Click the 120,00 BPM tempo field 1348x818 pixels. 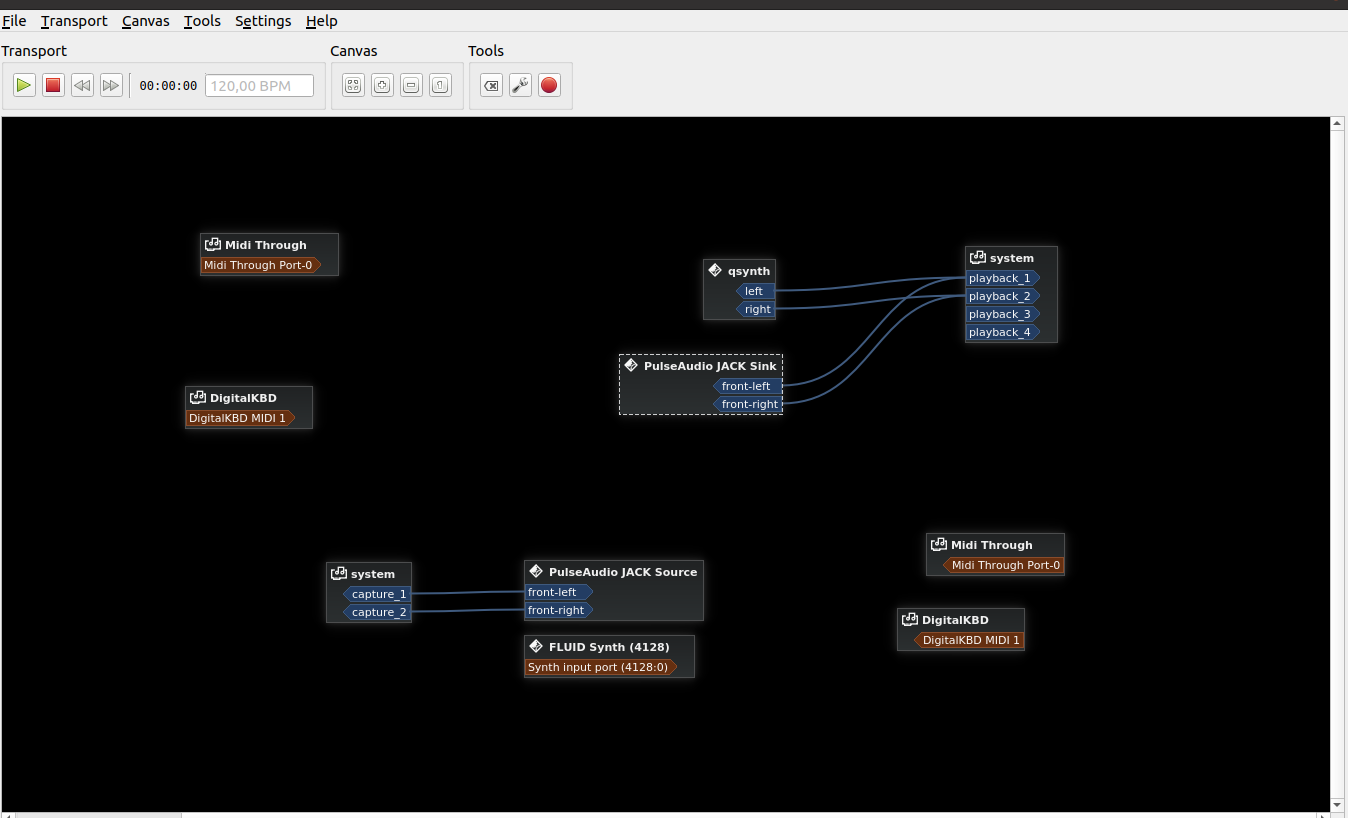(259, 86)
